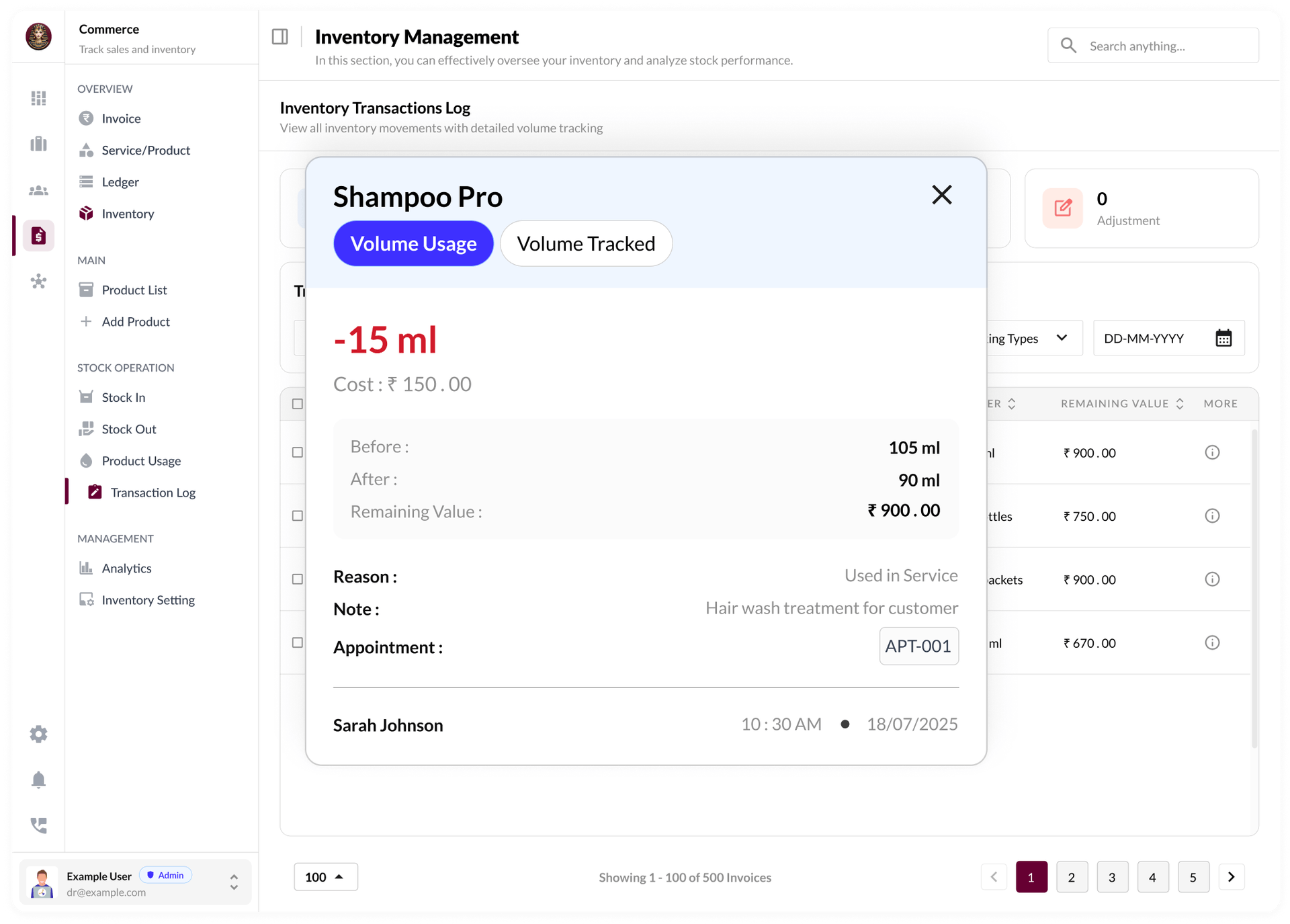Viewport: 1290px width, 924px height.
Task: Open appointment APT-001 from the popup
Action: tap(918, 646)
